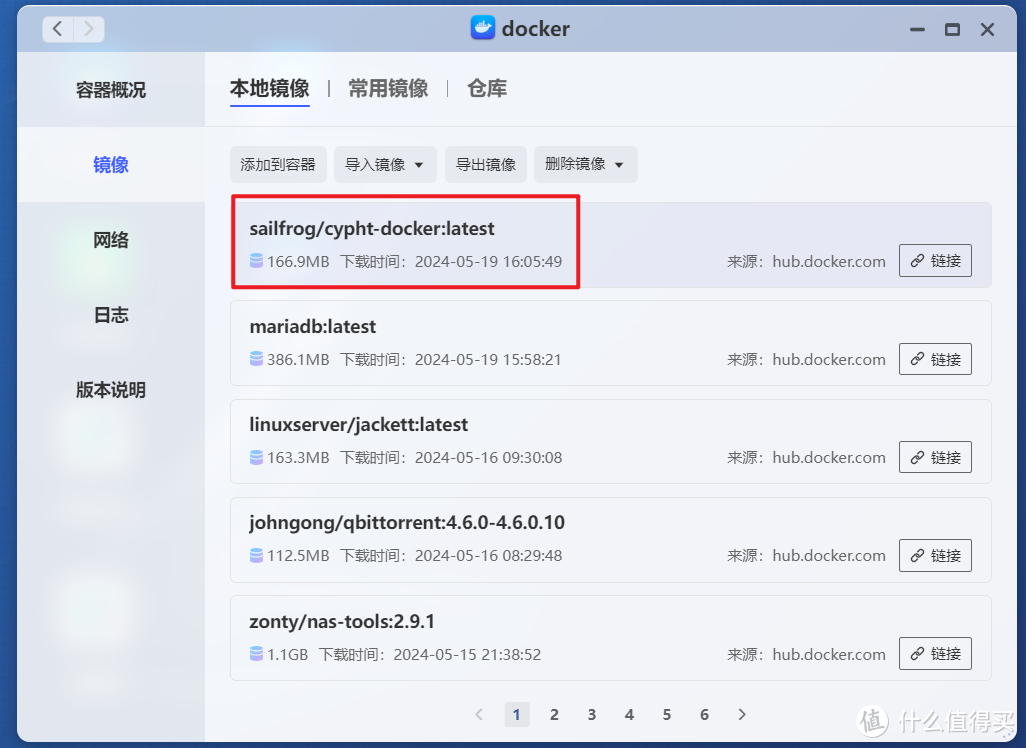Click the forward navigation arrow
The height and width of the screenshot is (748, 1026).
tap(89, 29)
